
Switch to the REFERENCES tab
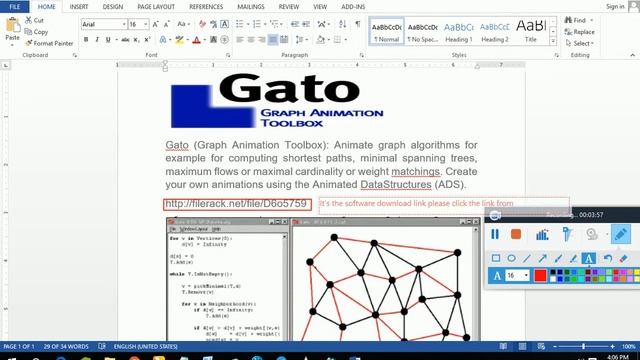pyautogui.click(x=206, y=7)
